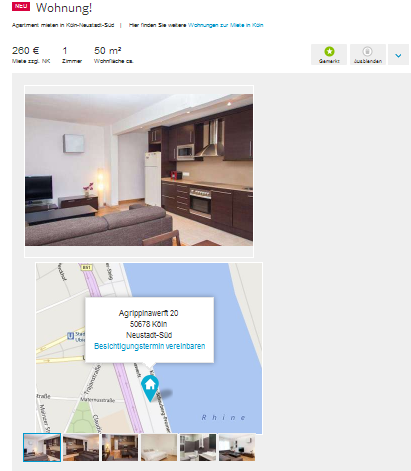Click the Agrippinawerft 20 address text
Image resolution: width=411 pixels, height=471 pixels.
(x=148, y=313)
